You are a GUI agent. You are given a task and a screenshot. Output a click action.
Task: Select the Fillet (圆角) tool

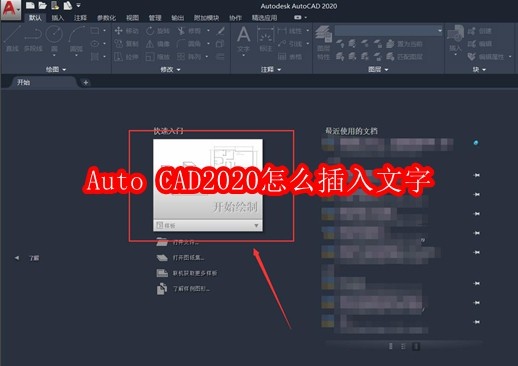point(189,44)
